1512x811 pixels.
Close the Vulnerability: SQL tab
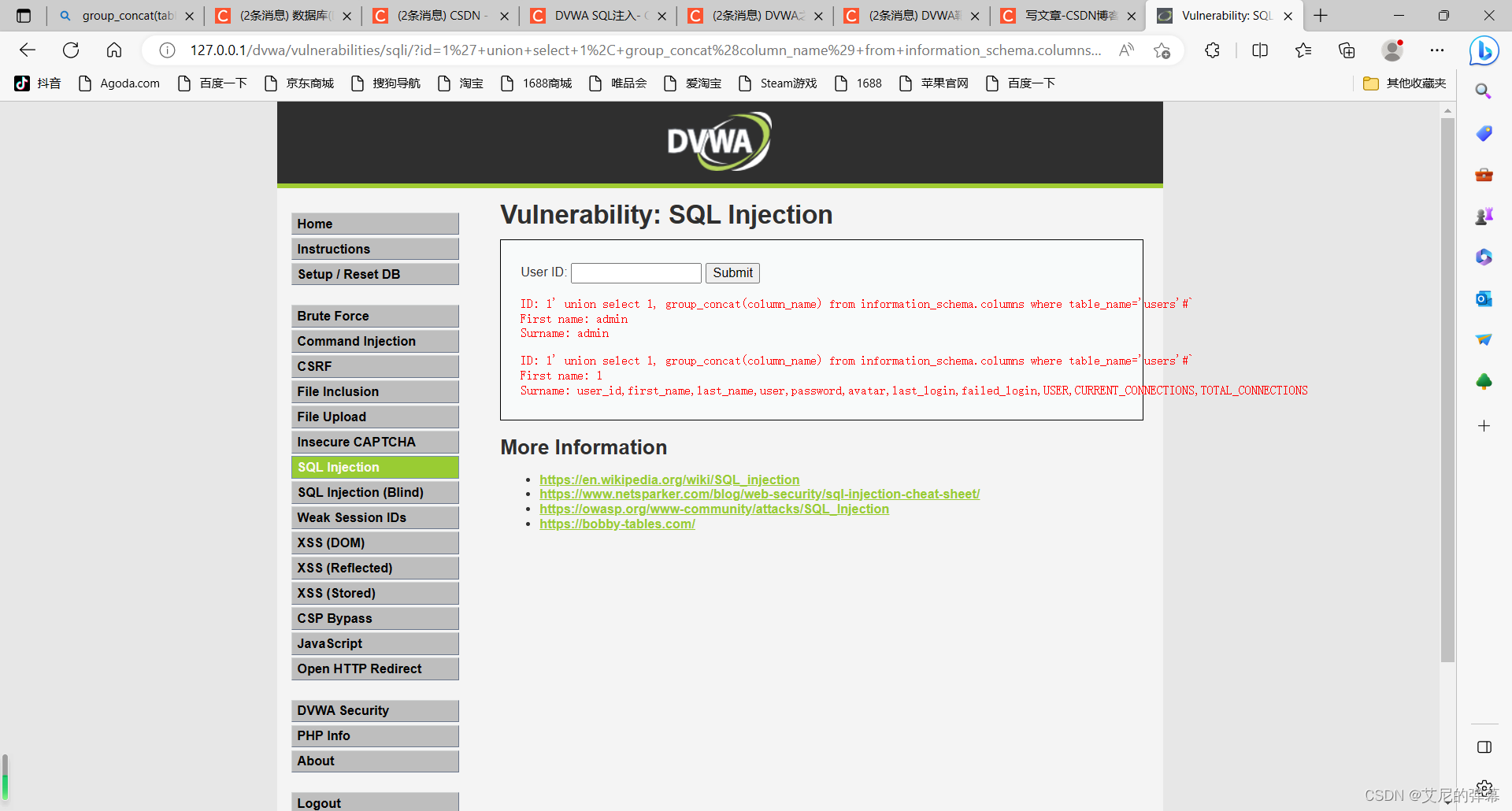(1288, 16)
